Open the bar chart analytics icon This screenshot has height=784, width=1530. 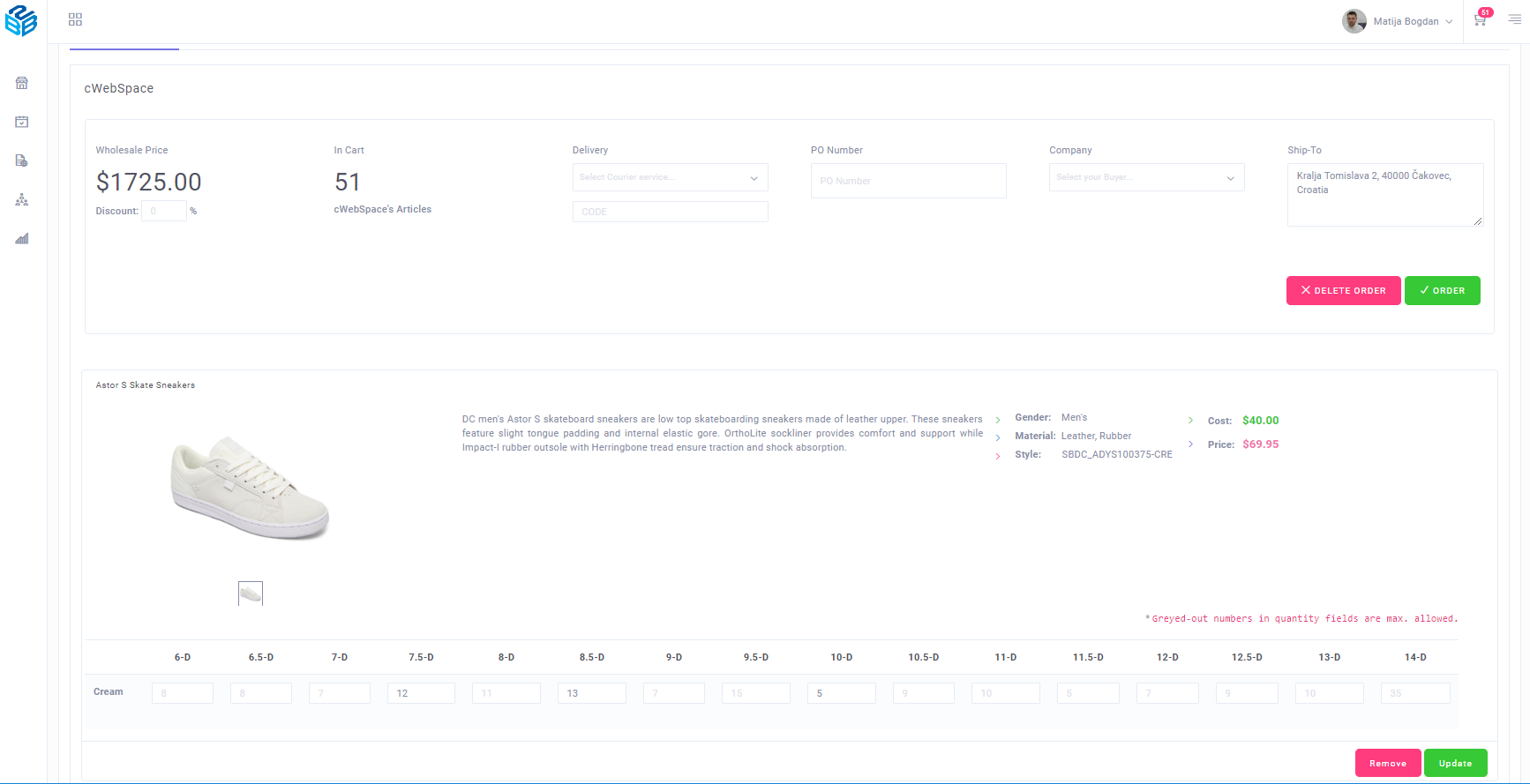[22, 238]
